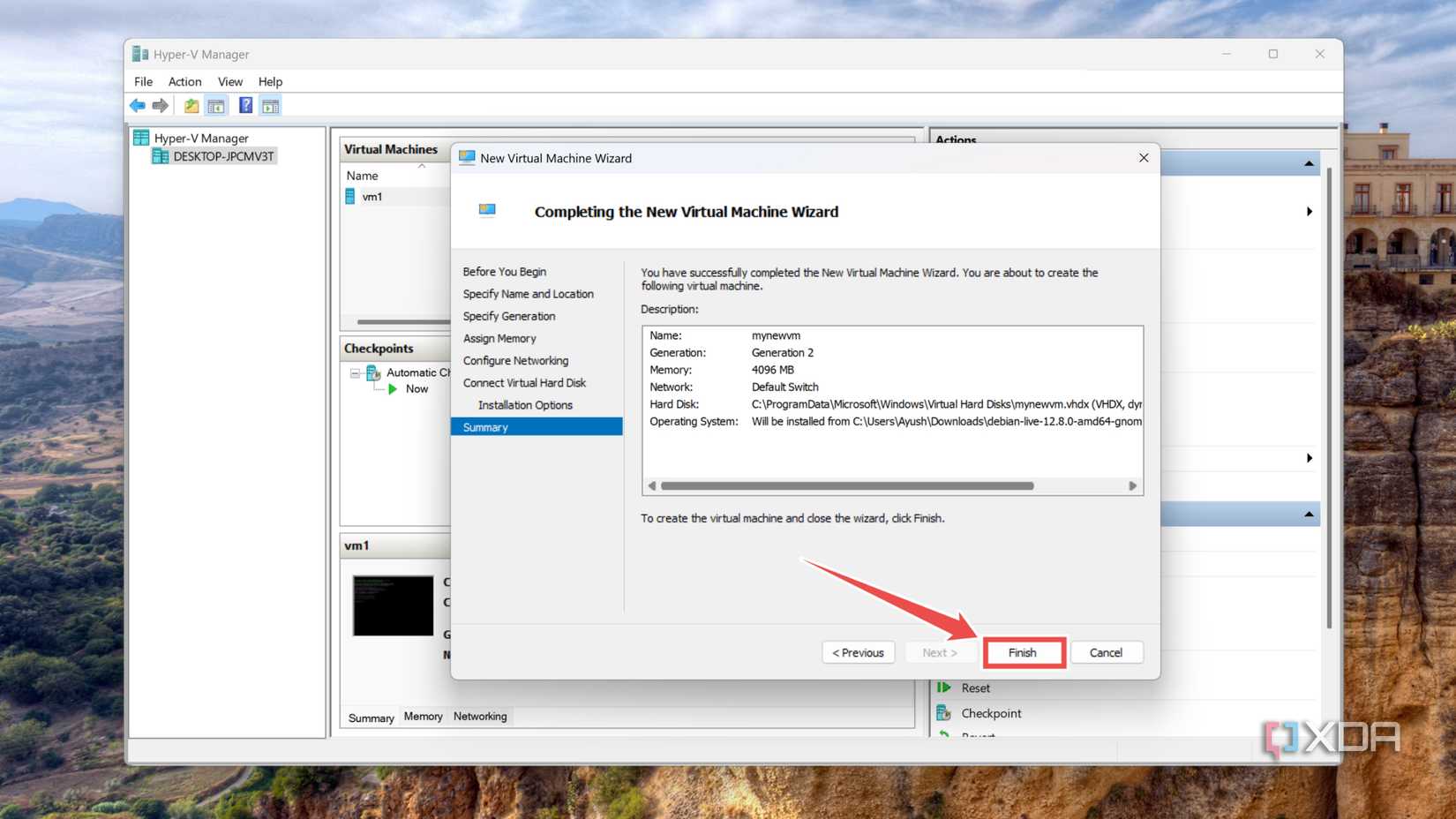The height and width of the screenshot is (819, 1456).
Task: Switch to the Memory tab for vm1
Action: point(423,716)
